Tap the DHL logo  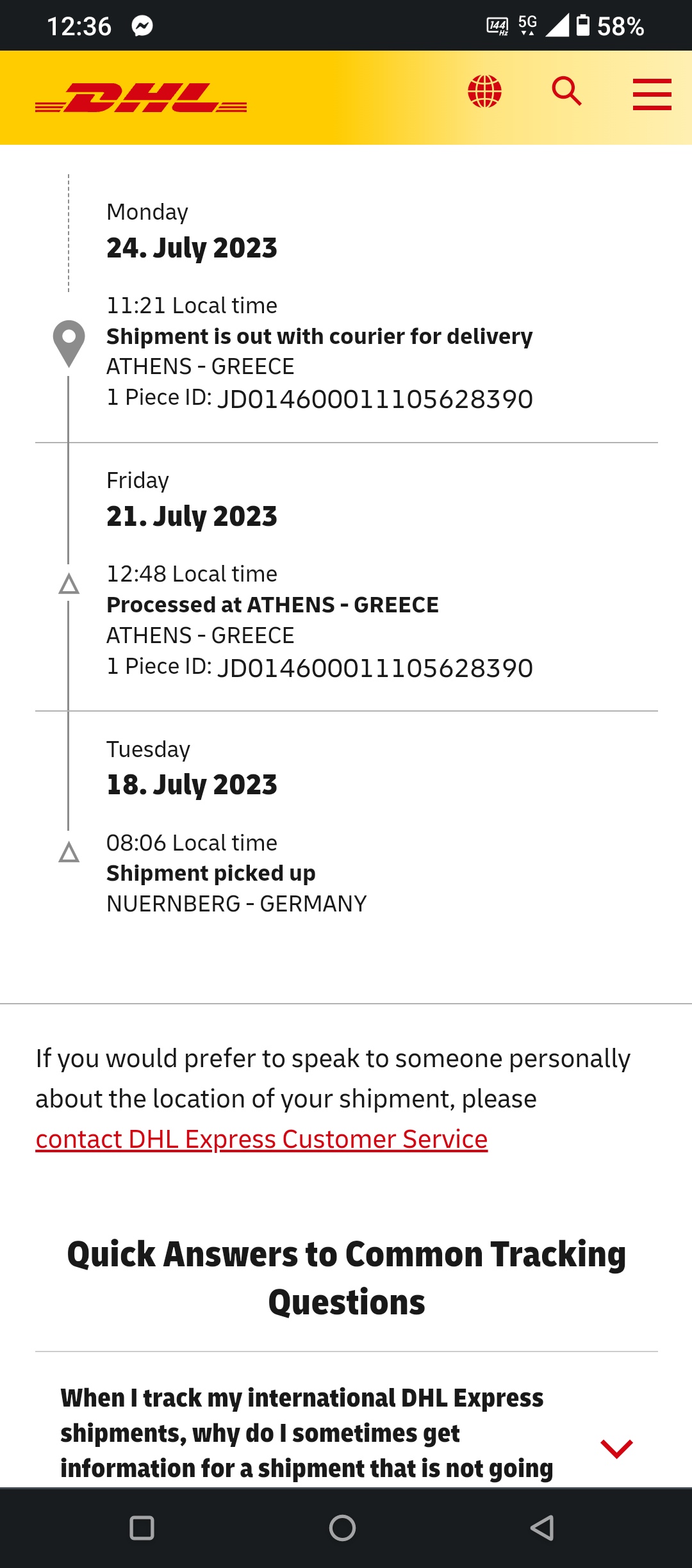(141, 97)
